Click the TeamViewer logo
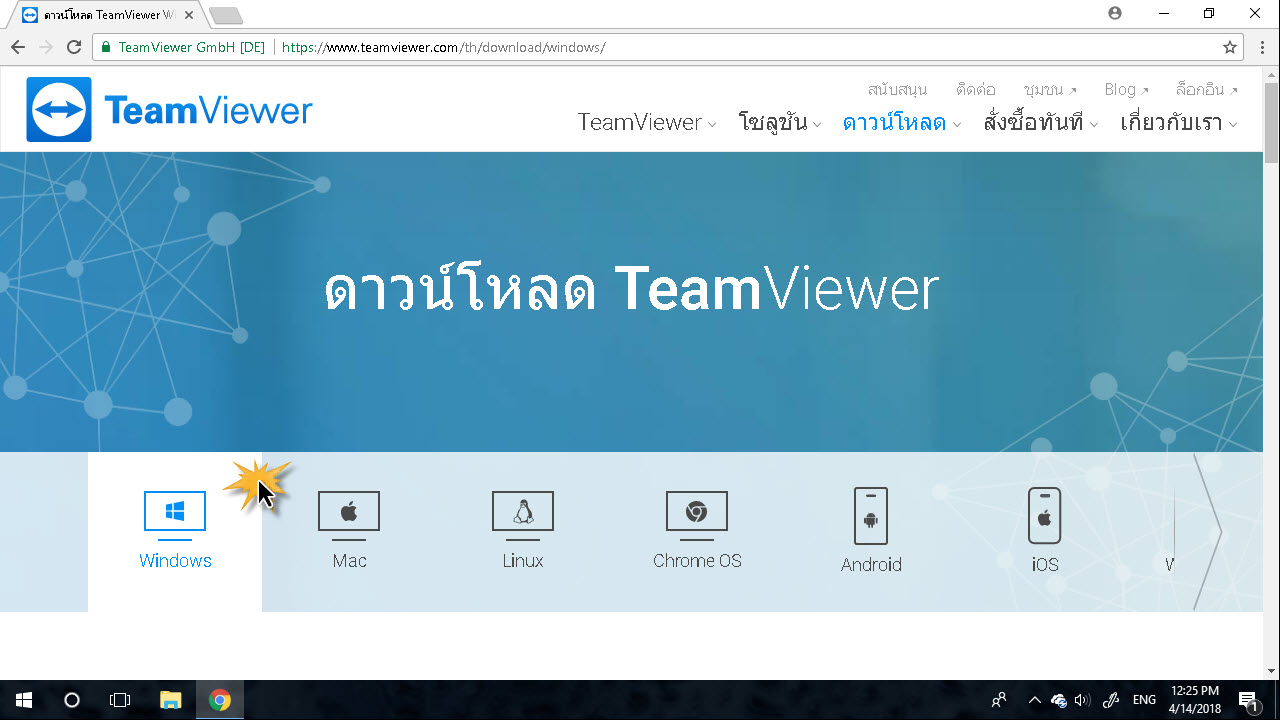Viewport: 1280px width, 720px height. pyautogui.click(x=170, y=110)
